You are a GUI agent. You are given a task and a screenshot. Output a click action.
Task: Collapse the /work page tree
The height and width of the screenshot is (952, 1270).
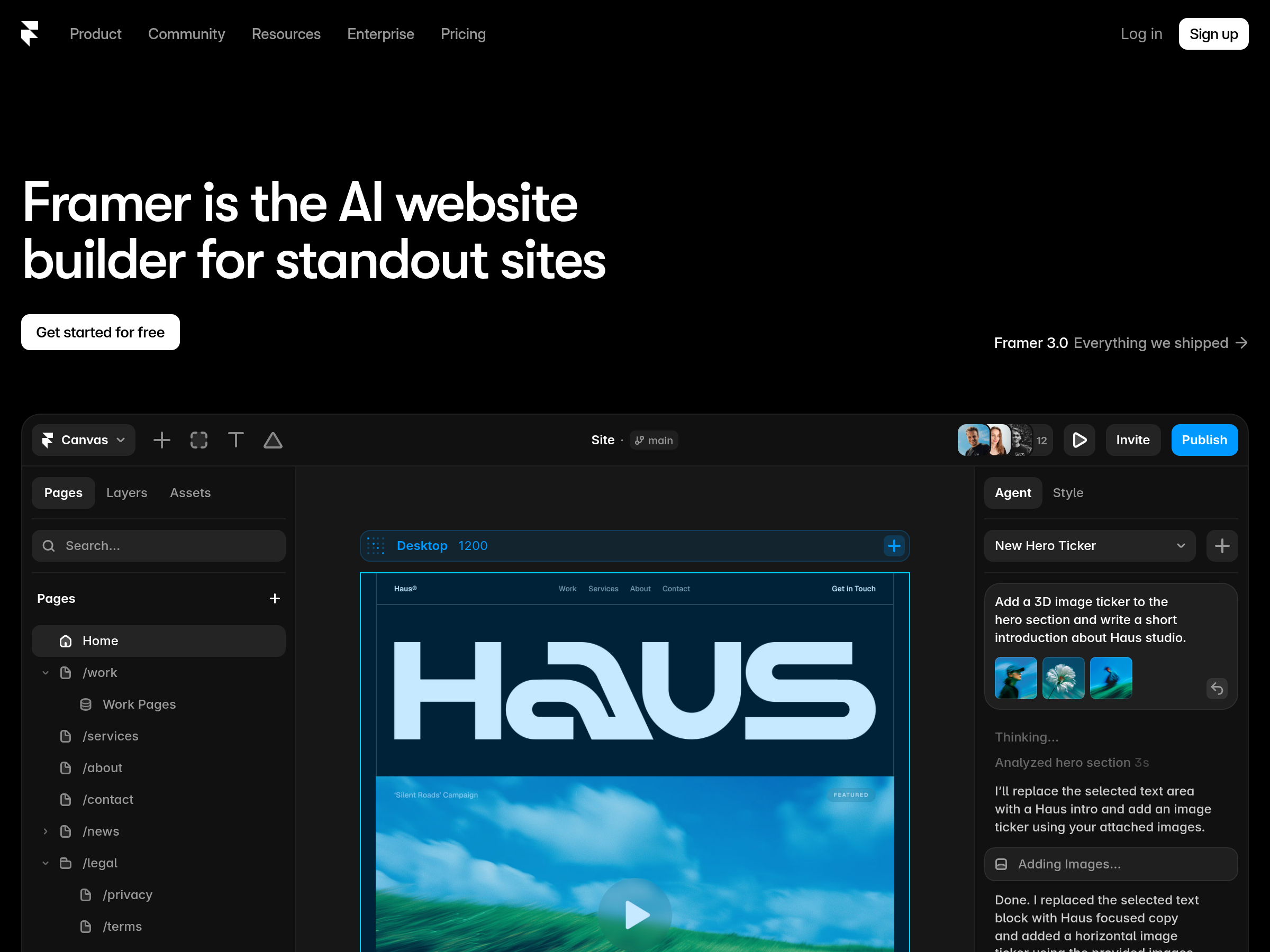[x=46, y=673]
